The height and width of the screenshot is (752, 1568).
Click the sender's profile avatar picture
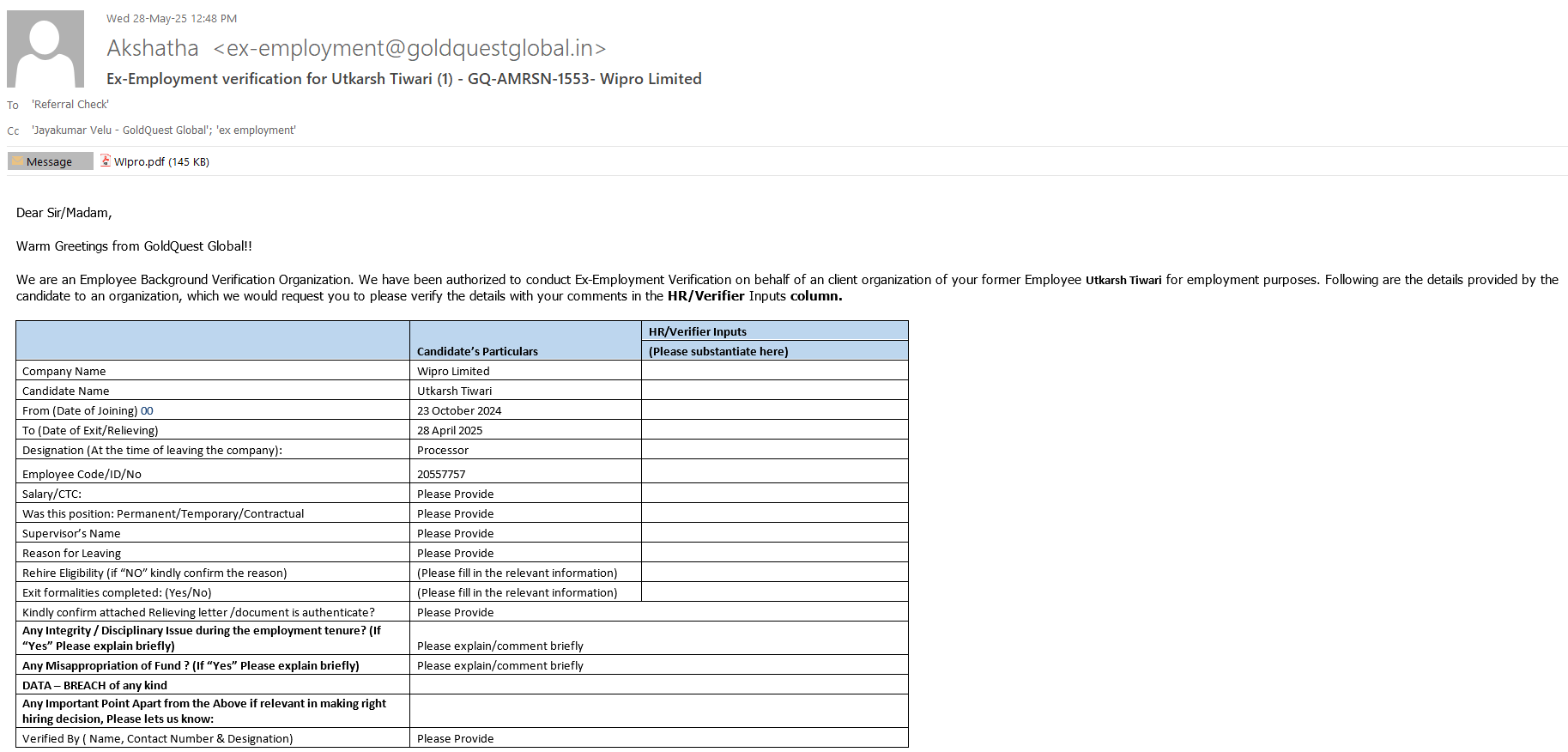pos(45,49)
